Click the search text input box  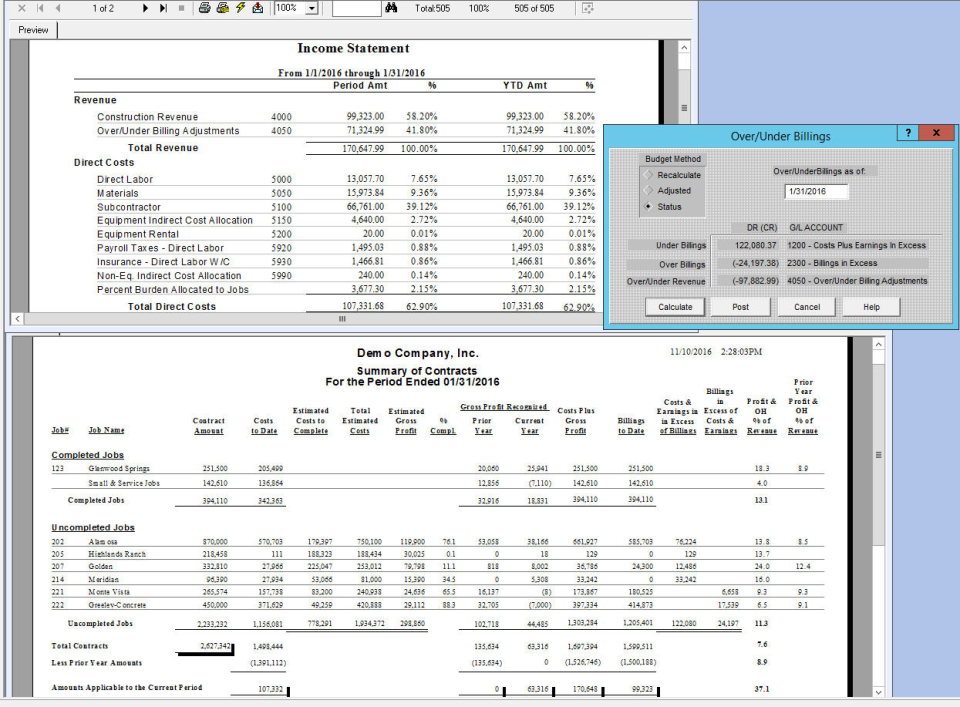[357, 9]
